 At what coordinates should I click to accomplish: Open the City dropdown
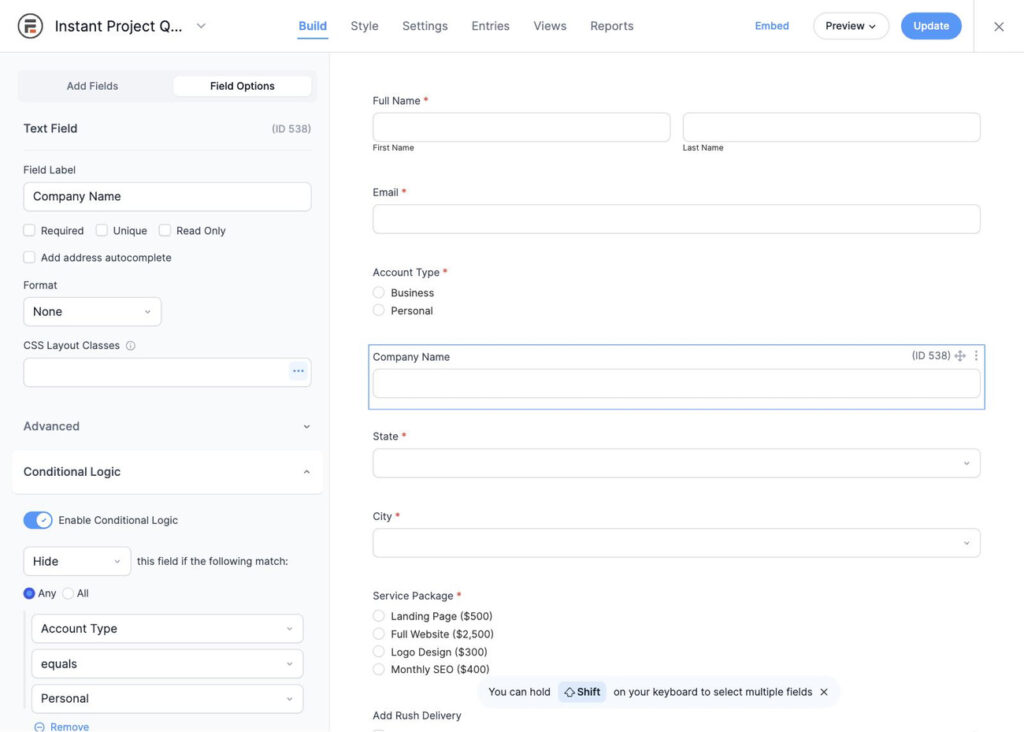click(x=676, y=543)
